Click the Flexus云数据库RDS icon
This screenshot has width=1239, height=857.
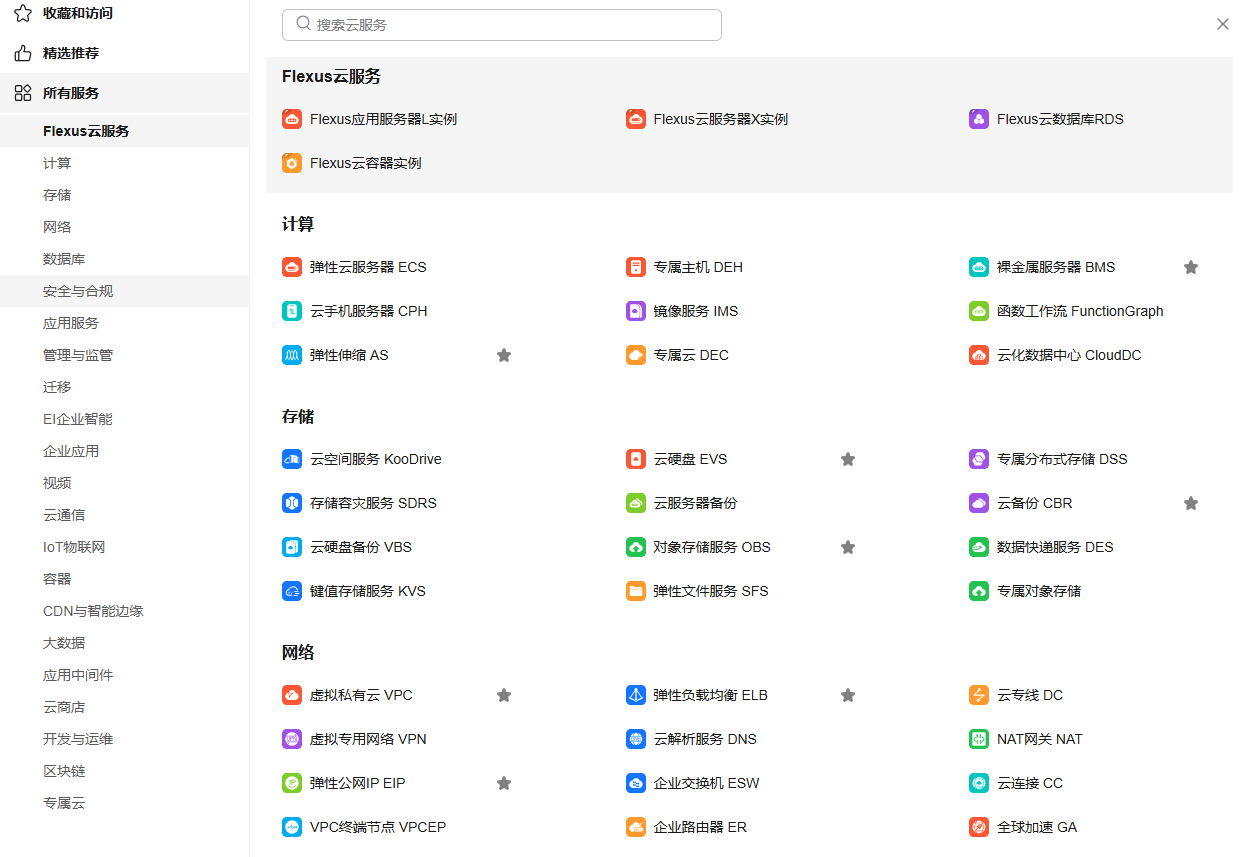[x=979, y=119]
